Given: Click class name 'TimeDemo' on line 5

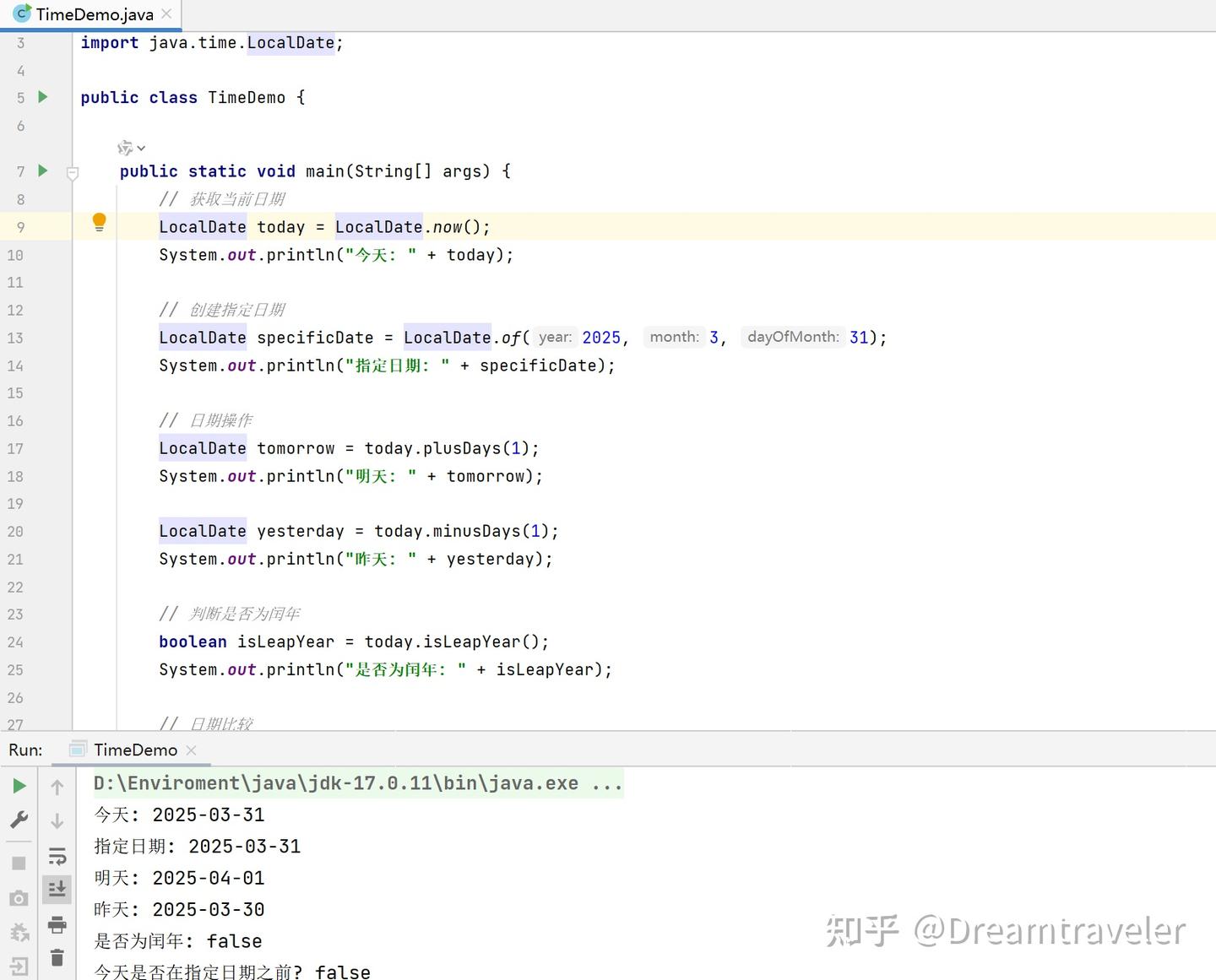Looking at the screenshot, I should pyautogui.click(x=247, y=97).
